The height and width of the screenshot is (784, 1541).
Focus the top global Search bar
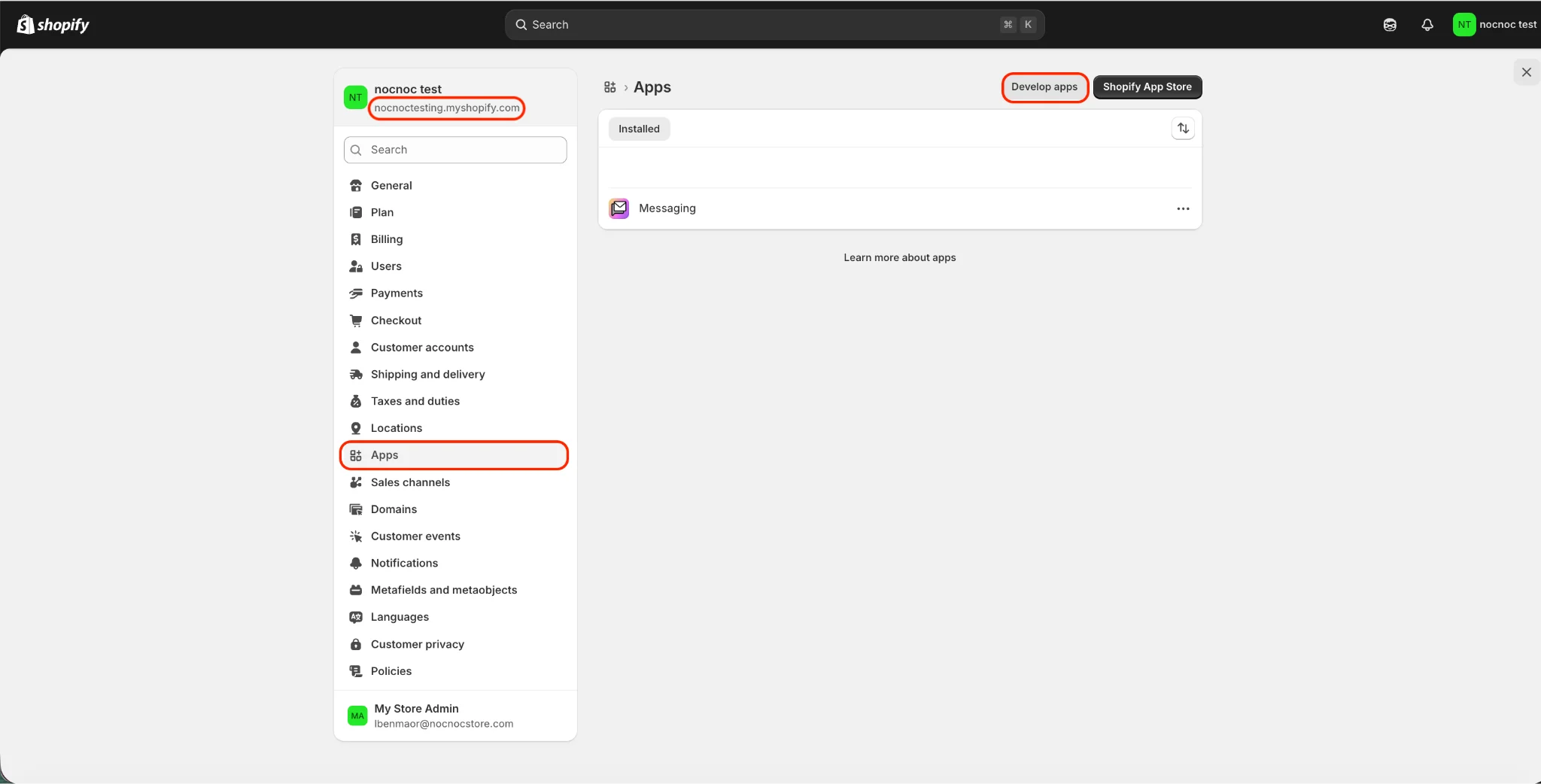774,25
